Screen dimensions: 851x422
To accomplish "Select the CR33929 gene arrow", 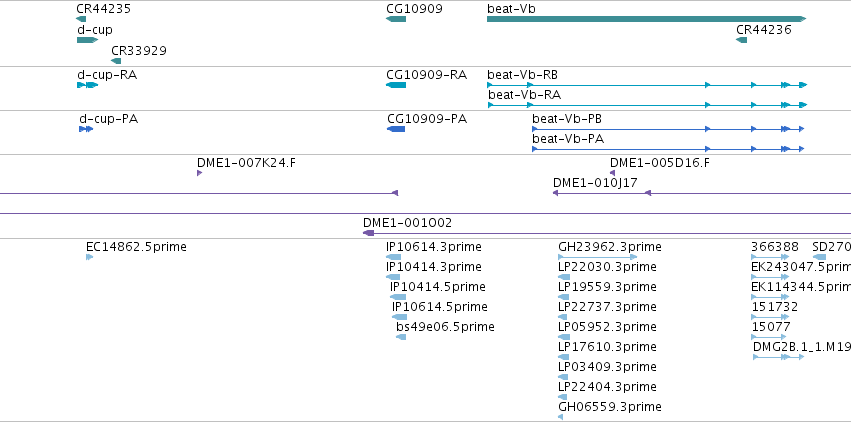I will (x=116, y=61).
